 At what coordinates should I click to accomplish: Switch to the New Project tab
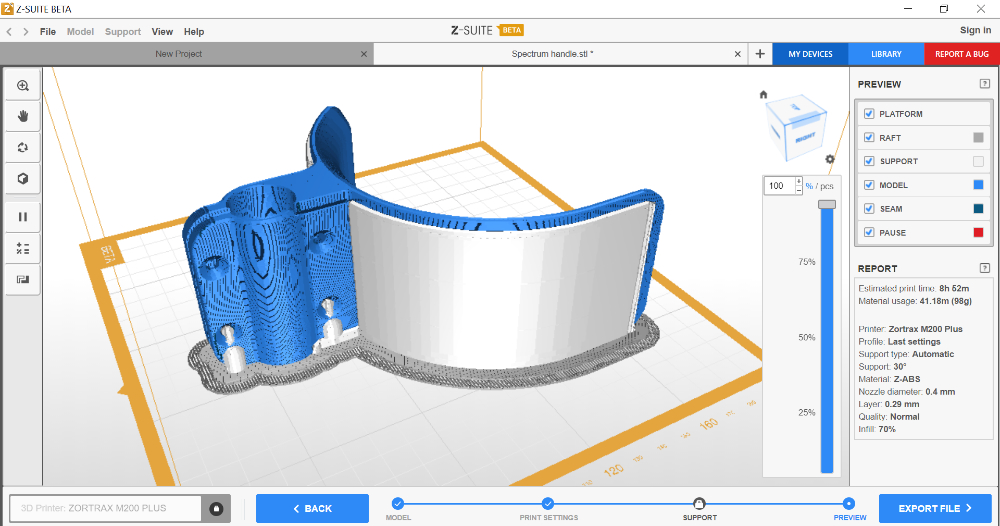(x=179, y=54)
